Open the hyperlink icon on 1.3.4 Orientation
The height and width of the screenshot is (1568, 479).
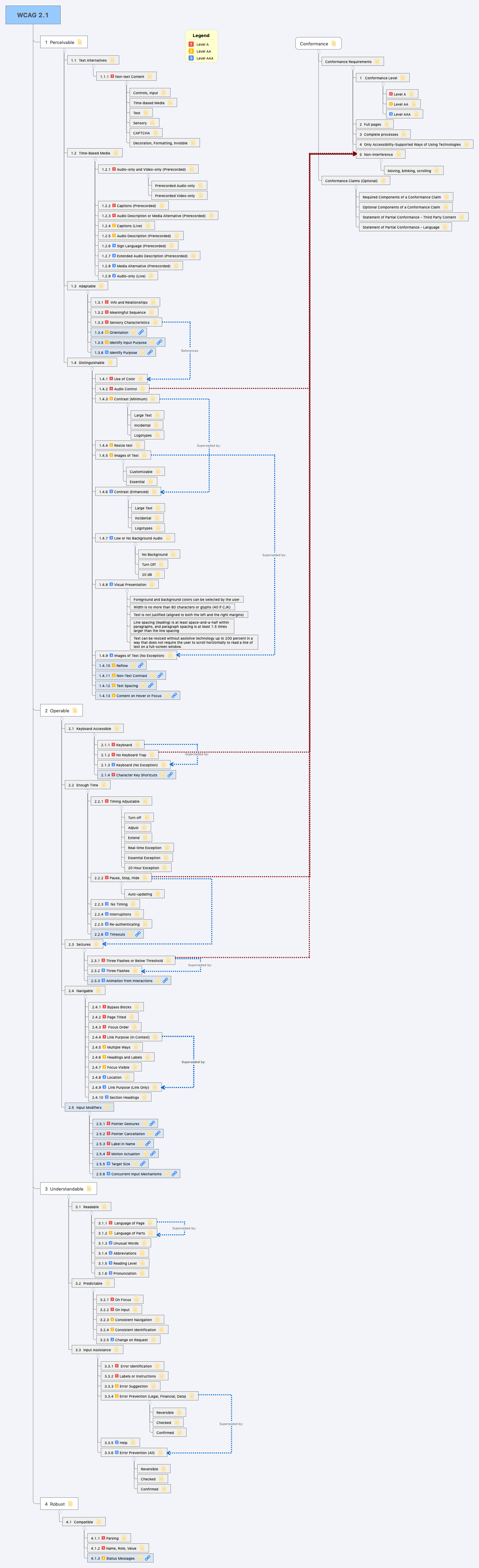click(141, 332)
